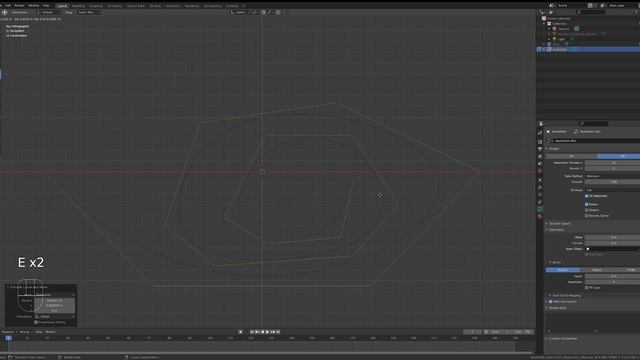The height and width of the screenshot is (360, 640).
Task: Collapse the Collection in the outliner
Action: click(x=544, y=24)
